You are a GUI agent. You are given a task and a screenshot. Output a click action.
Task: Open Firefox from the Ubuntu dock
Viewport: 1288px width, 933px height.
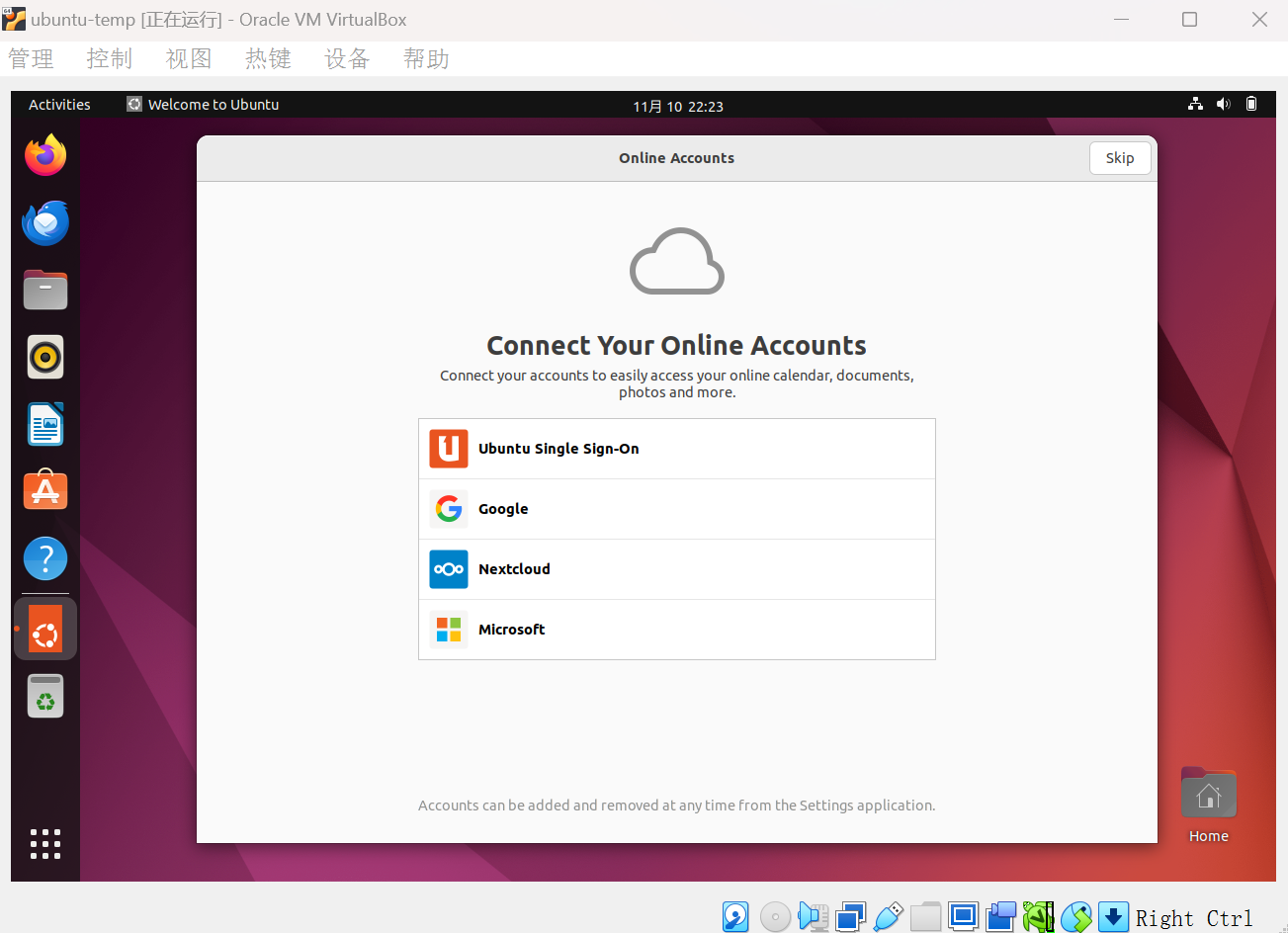tap(45, 155)
